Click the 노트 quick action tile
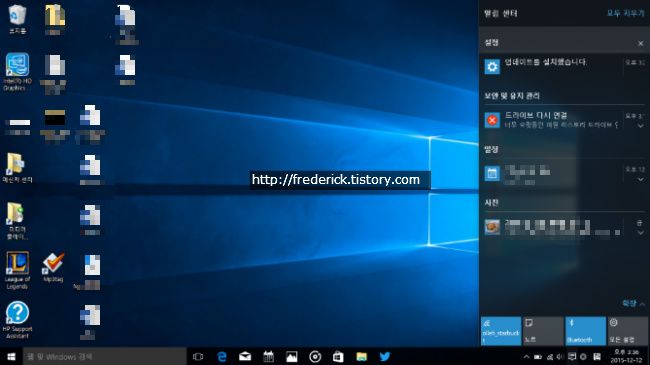This screenshot has height=365, width=650. coord(543,331)
